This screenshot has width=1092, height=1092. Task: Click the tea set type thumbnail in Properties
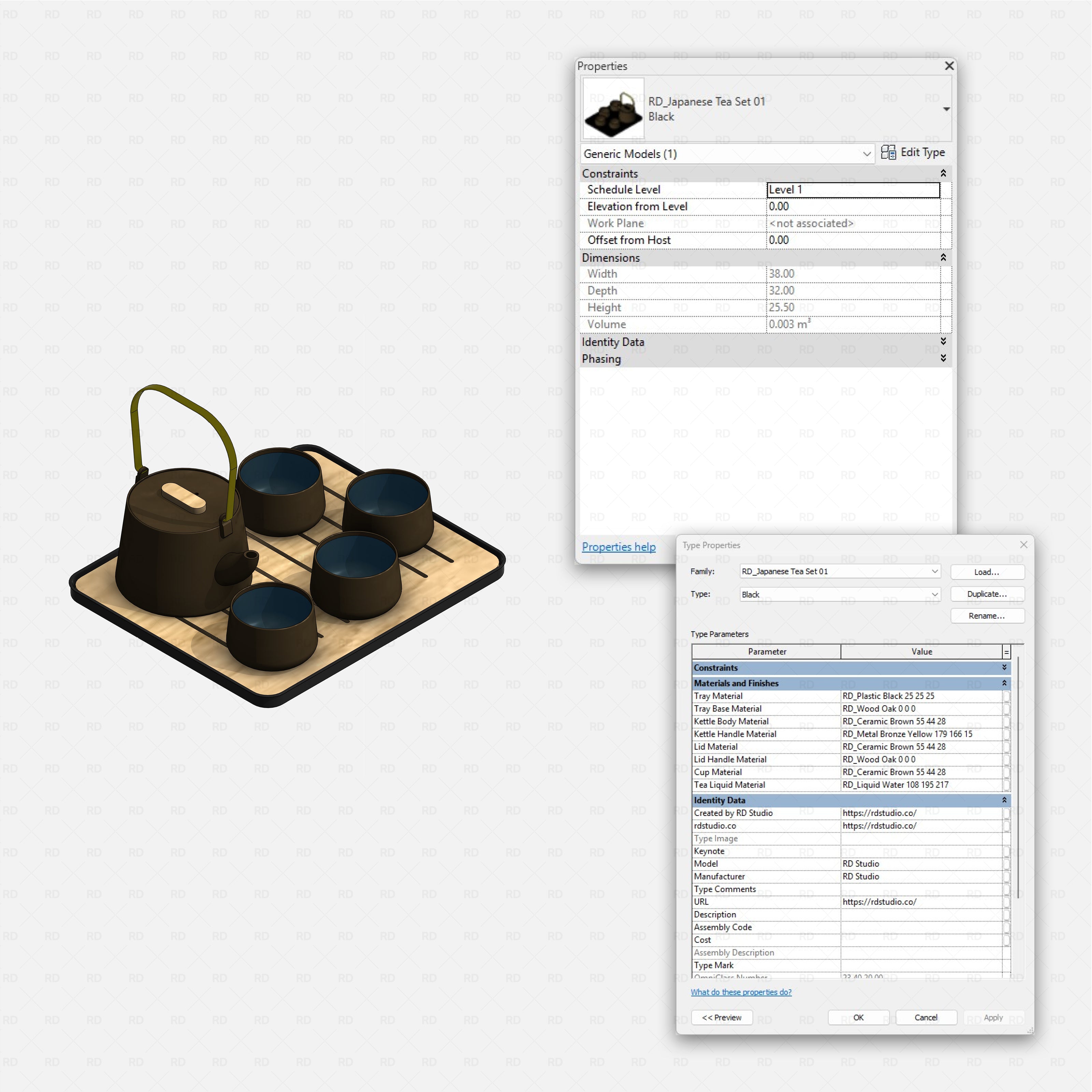pos(613,109)
